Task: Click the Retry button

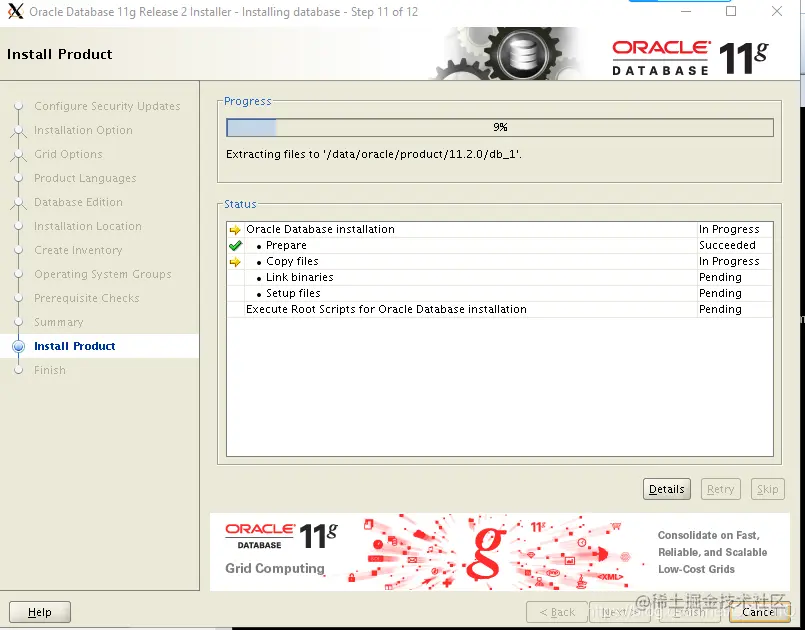Action: [720, 489]
